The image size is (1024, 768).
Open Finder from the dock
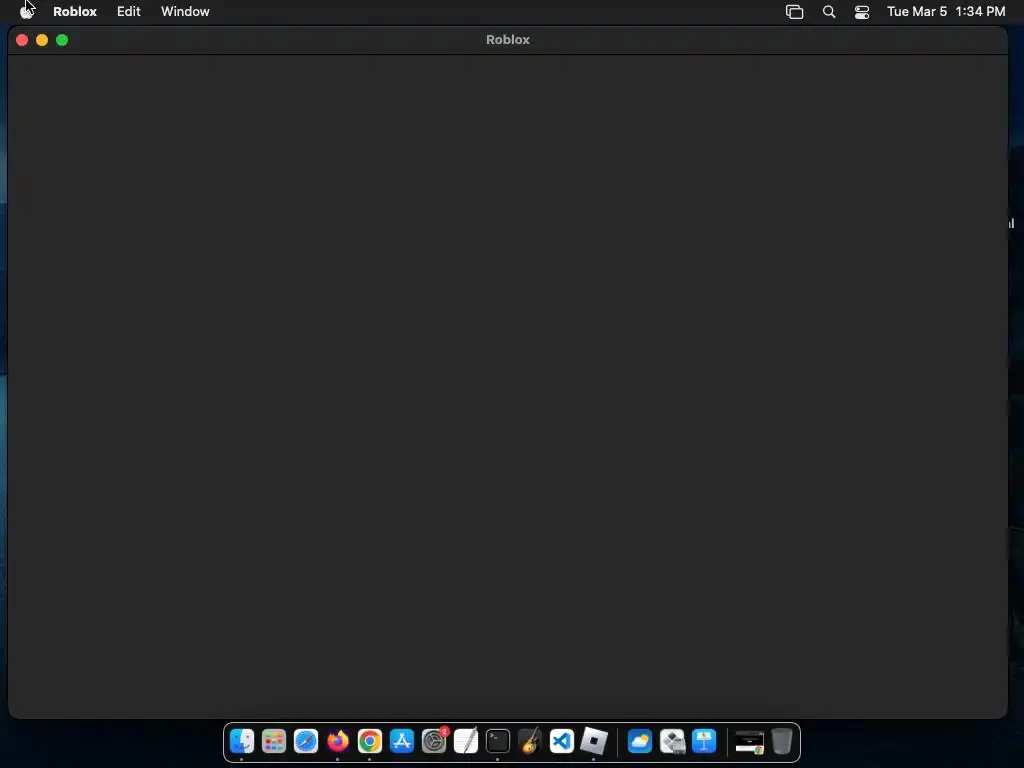click(242, 741)
